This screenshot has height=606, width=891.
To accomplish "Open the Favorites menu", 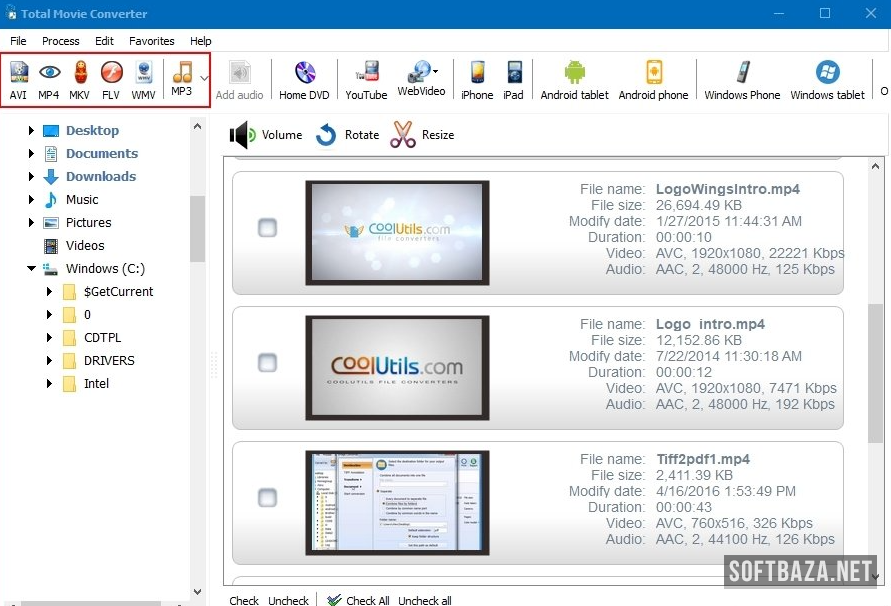I will [152, 41].
